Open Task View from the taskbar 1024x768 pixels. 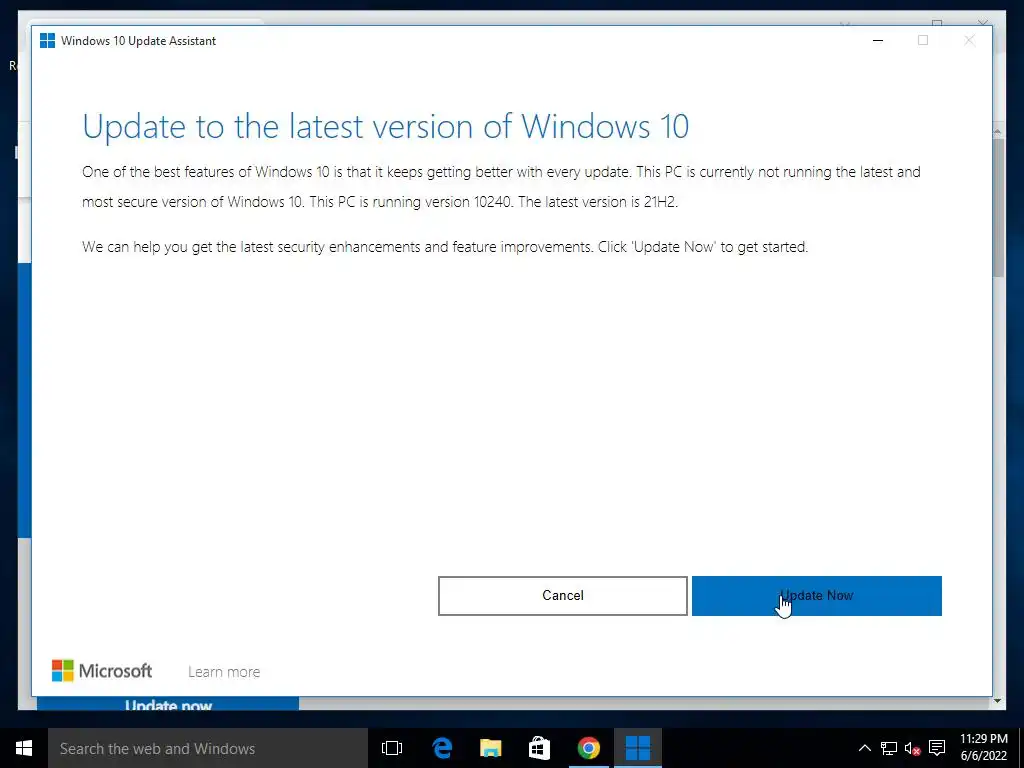[392, 748]
